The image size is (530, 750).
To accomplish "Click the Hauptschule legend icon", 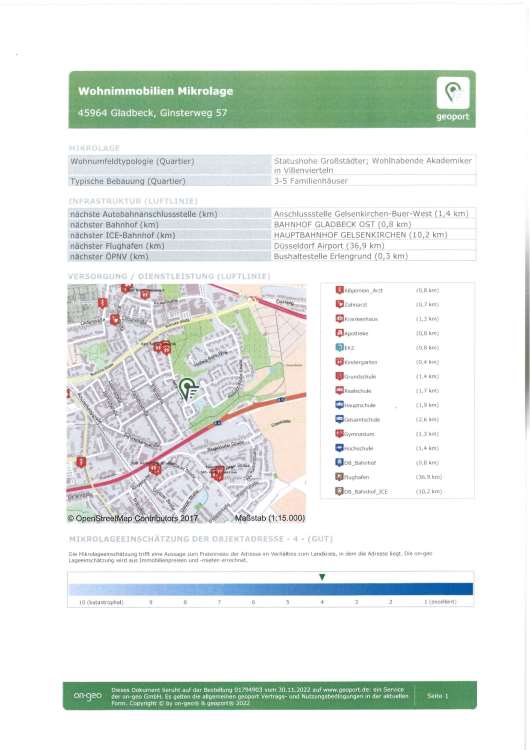I will tap(340, 405).
